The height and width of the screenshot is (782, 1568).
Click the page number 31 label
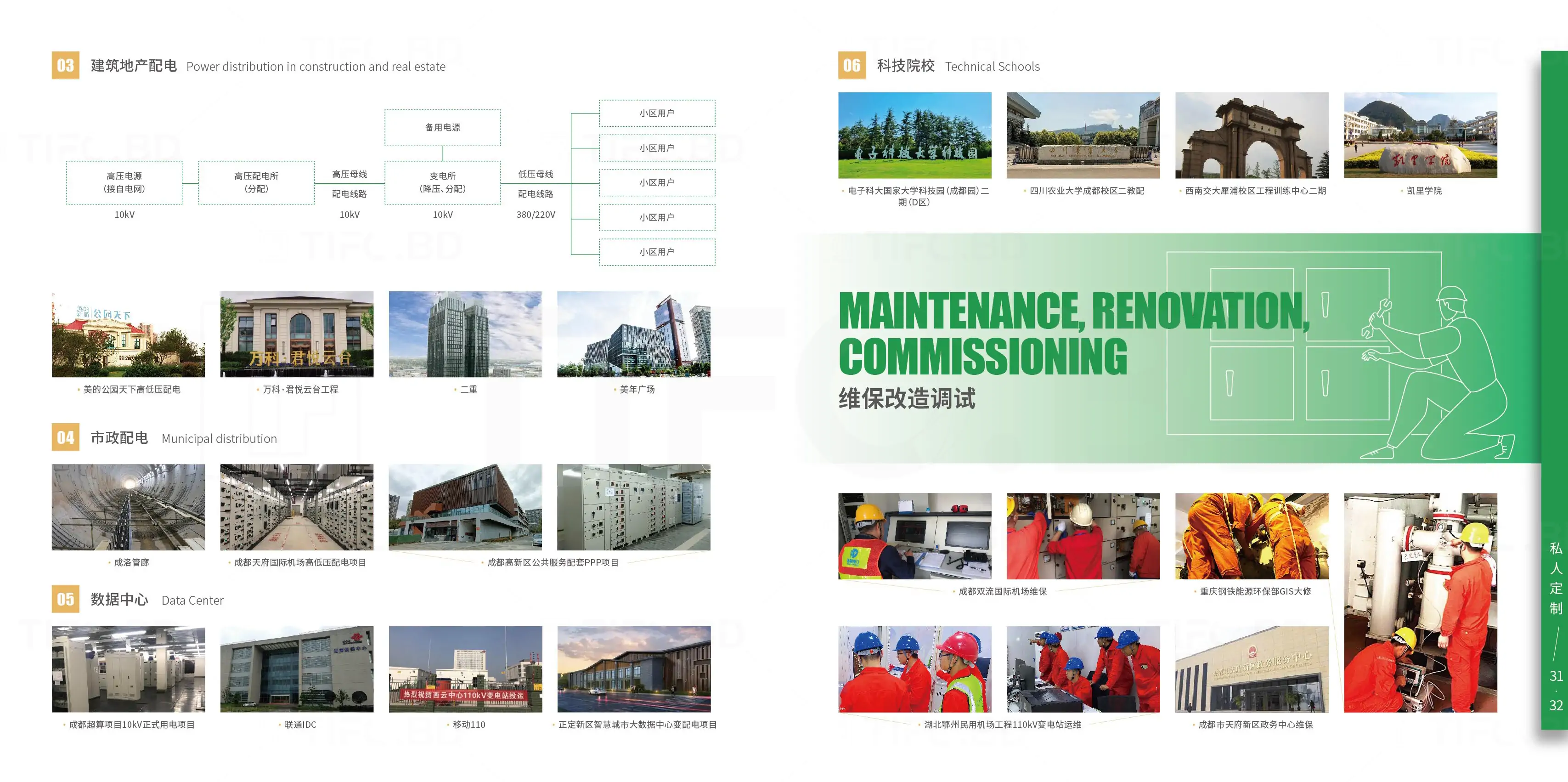point(1556,675)
